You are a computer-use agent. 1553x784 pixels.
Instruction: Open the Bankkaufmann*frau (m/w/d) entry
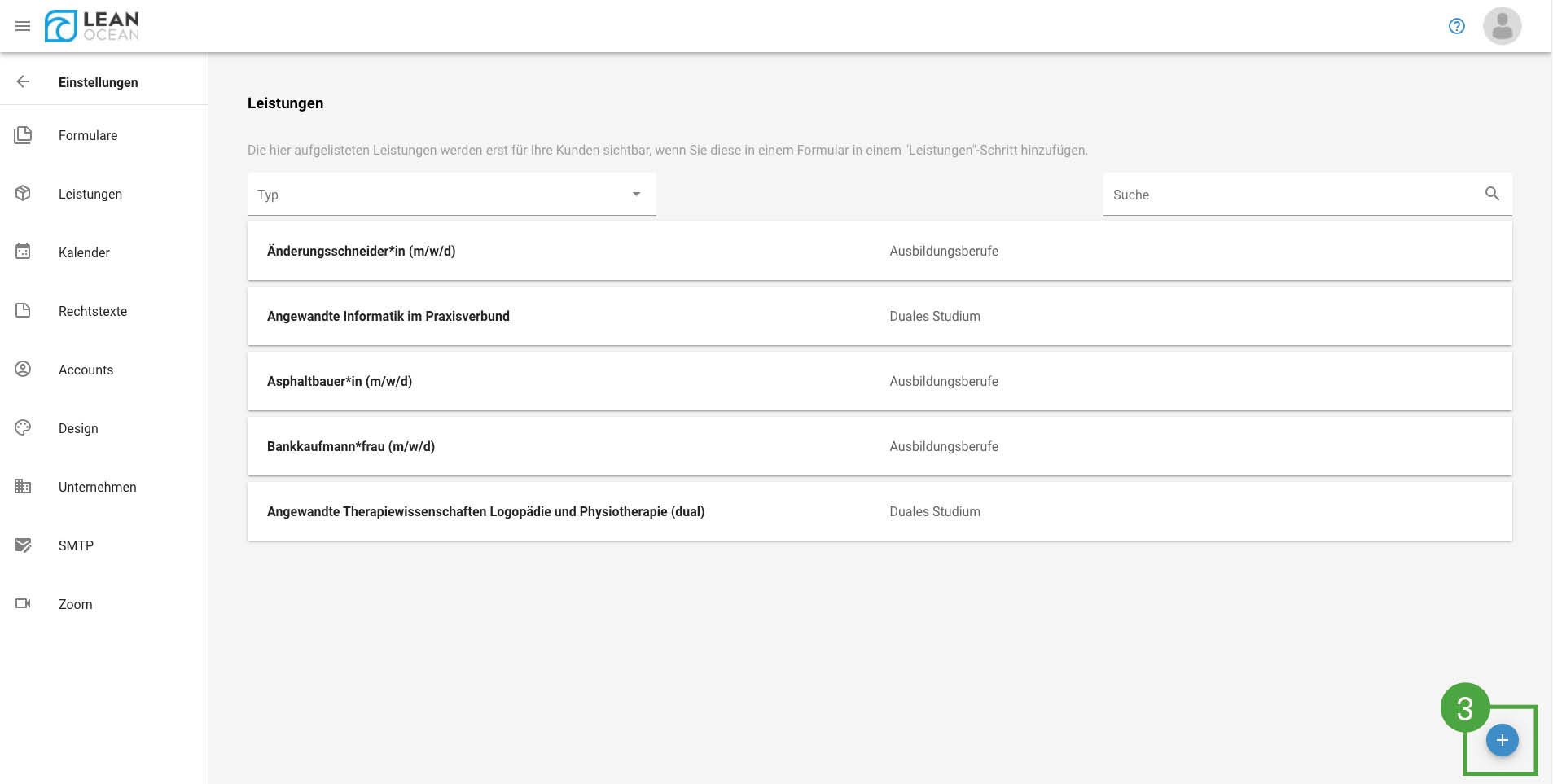point(350,446)
